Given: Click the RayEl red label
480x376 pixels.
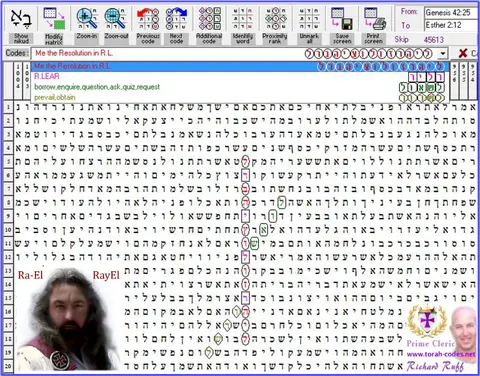Looking at the screenshot, I should [106, 275].
